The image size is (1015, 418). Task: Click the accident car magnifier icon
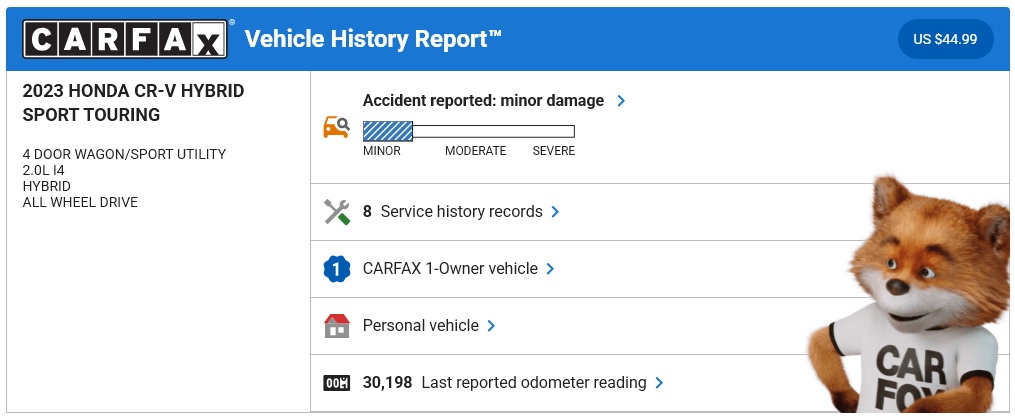pos(337,126)
